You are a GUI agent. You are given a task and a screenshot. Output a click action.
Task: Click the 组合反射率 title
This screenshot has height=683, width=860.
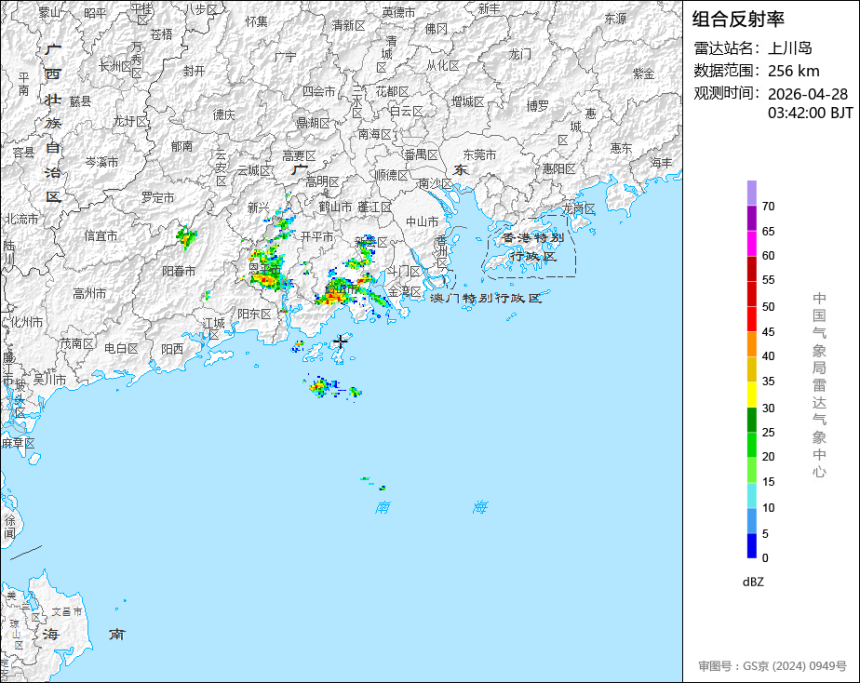(x=738, y=19)
